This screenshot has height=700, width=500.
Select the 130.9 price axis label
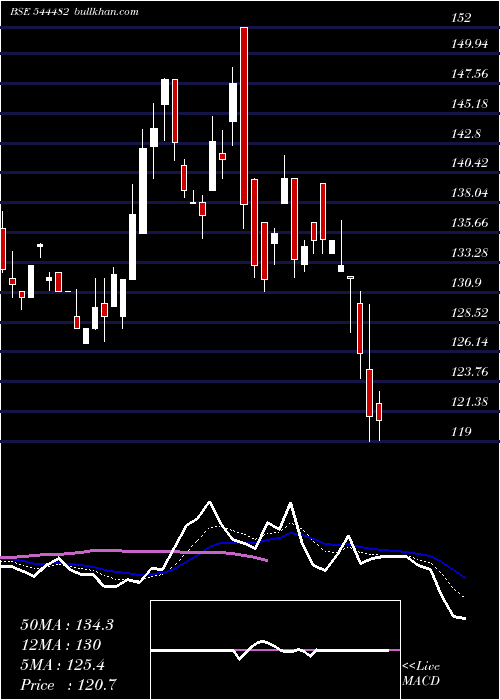pos(467,283)
